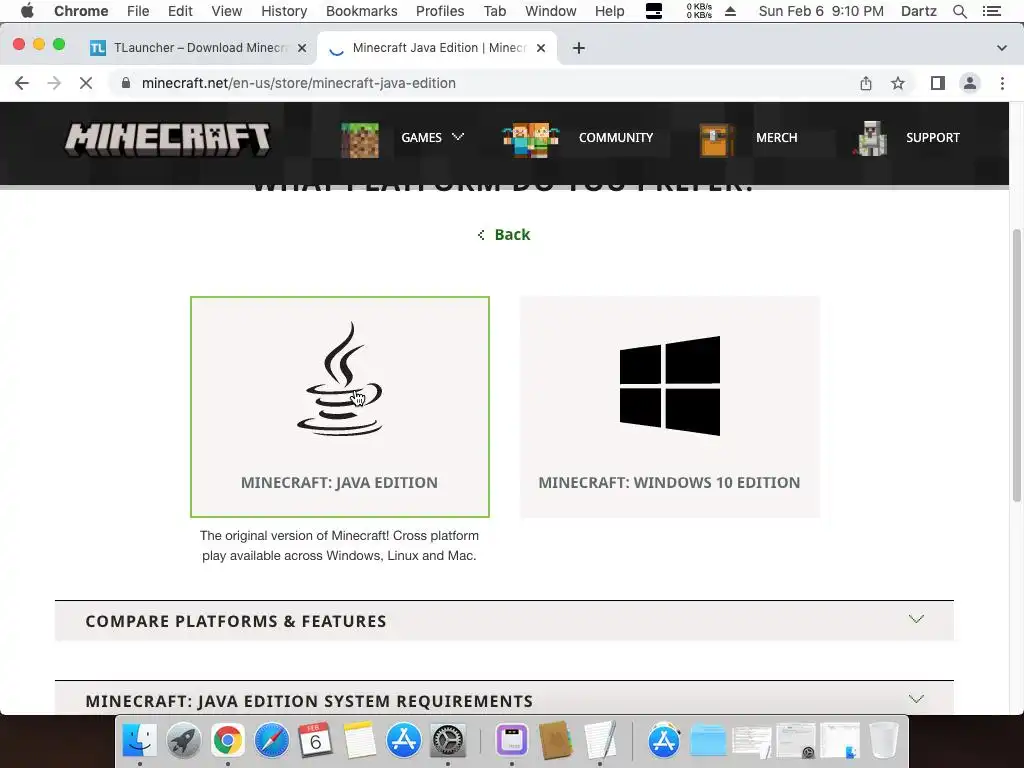Open the Bookmarks menu
Image resolution: width=1024 pixels, height=768 pixels.
362,11
